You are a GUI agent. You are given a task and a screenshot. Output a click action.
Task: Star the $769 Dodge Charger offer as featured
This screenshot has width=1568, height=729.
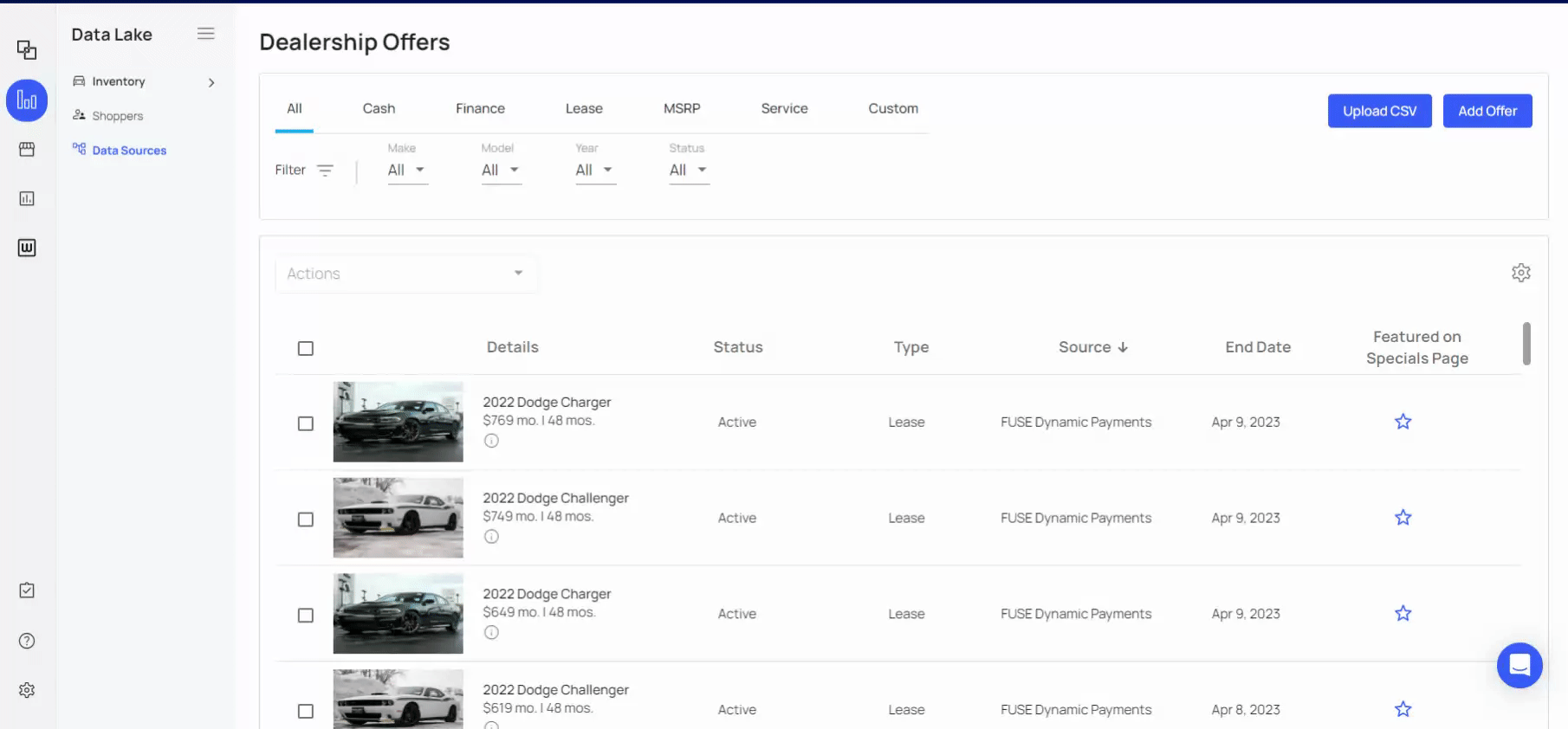[x=1403, y=422]
